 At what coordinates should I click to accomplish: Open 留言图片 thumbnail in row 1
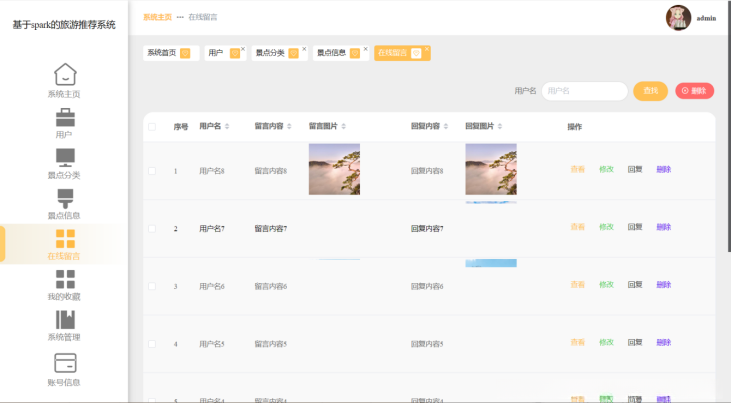pos(334,169)
